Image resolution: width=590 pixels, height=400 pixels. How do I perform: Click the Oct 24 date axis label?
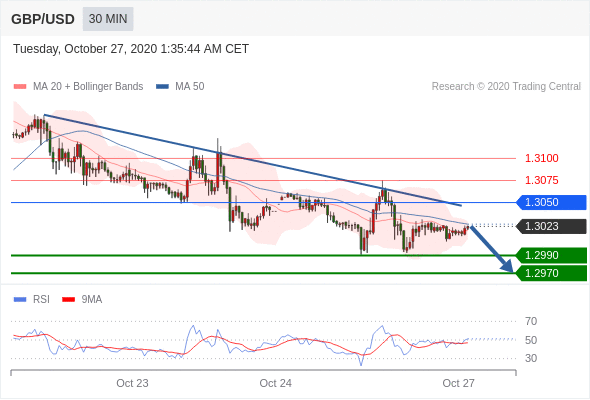275,383
